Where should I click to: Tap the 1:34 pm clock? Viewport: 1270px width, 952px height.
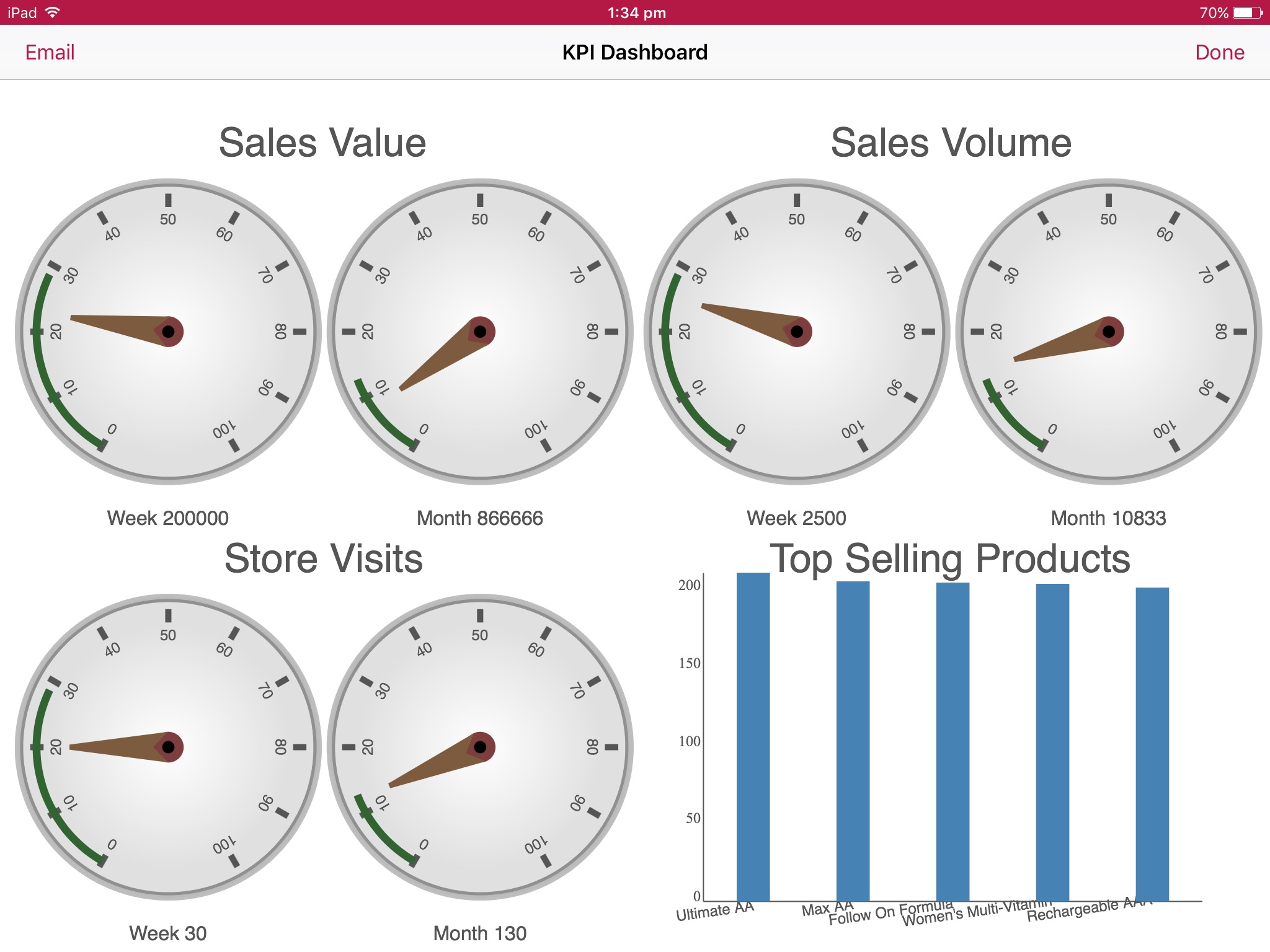[x=636, y=12]
